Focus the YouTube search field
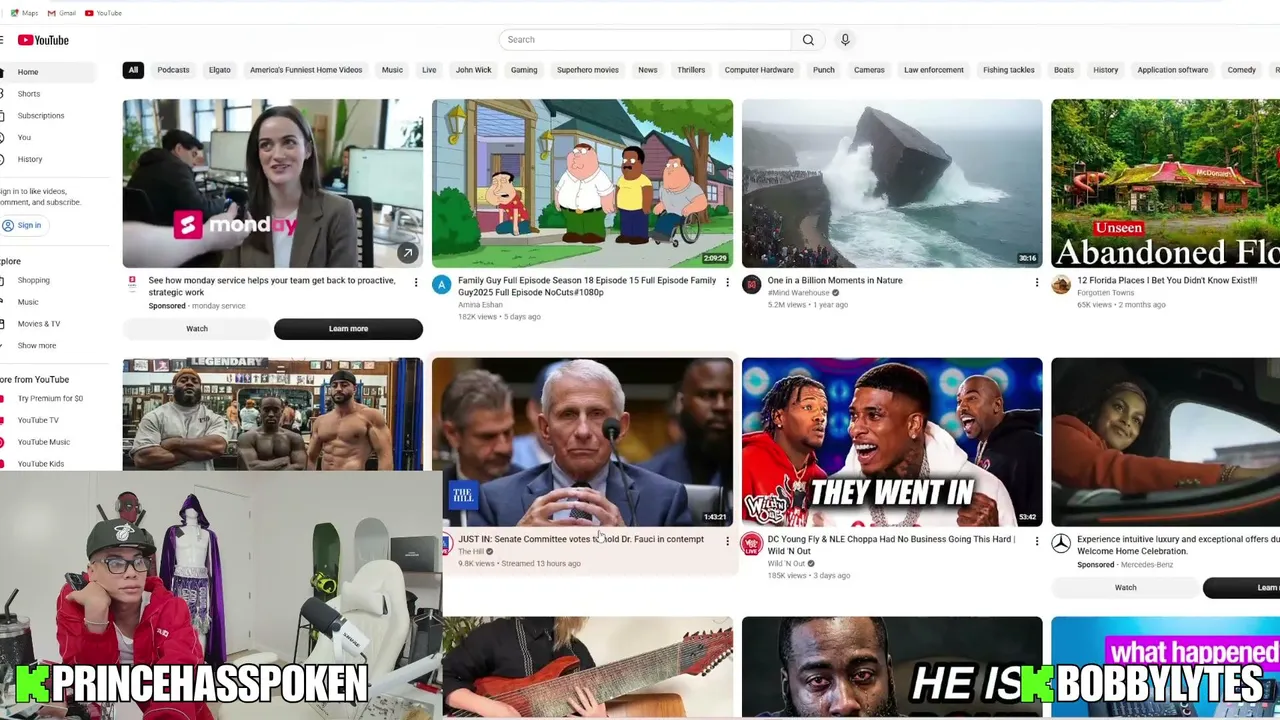This screenshot has height=720, width=1280. pos(645,40)
